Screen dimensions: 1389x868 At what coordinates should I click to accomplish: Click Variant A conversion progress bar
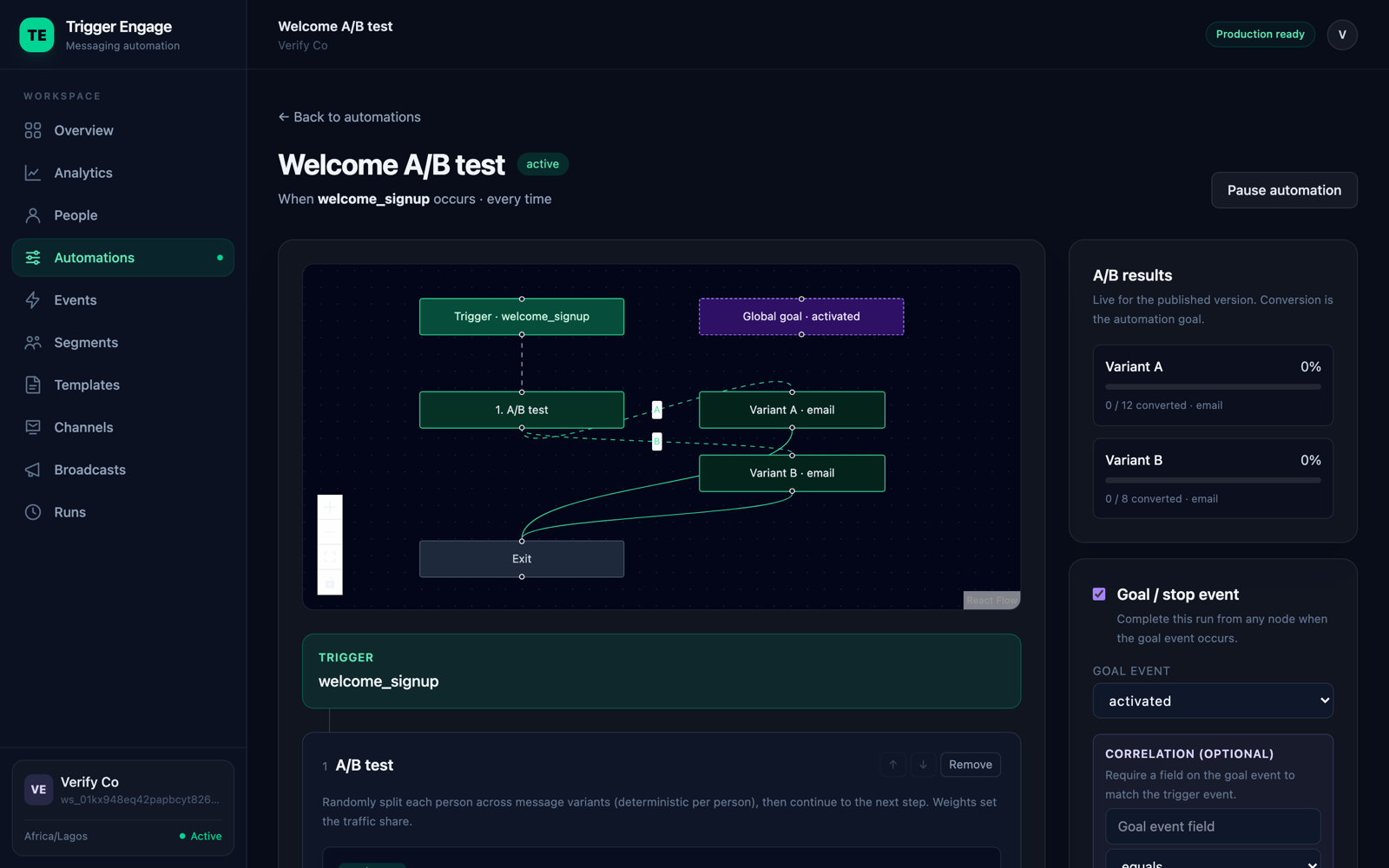click(x=1213, y=387)
